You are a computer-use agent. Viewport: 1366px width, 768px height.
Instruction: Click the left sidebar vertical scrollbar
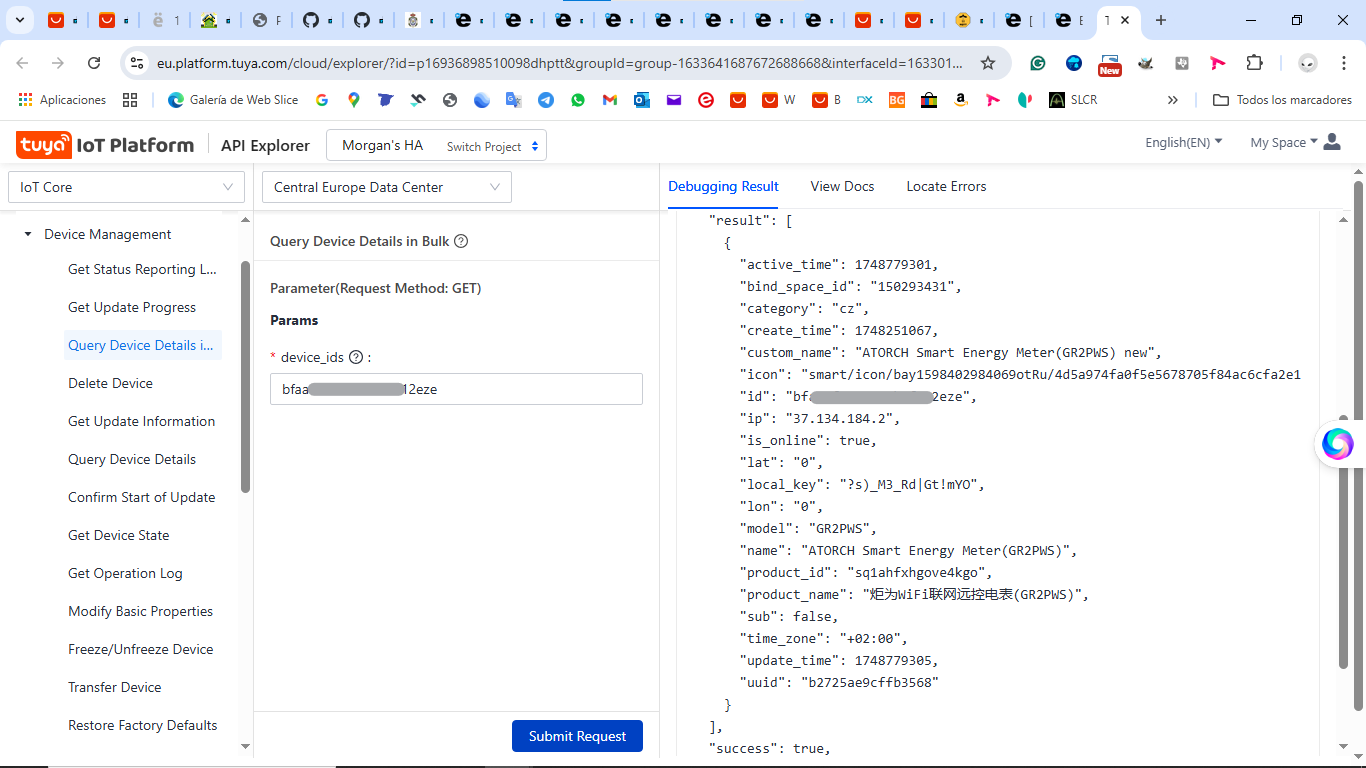(246, 377)
